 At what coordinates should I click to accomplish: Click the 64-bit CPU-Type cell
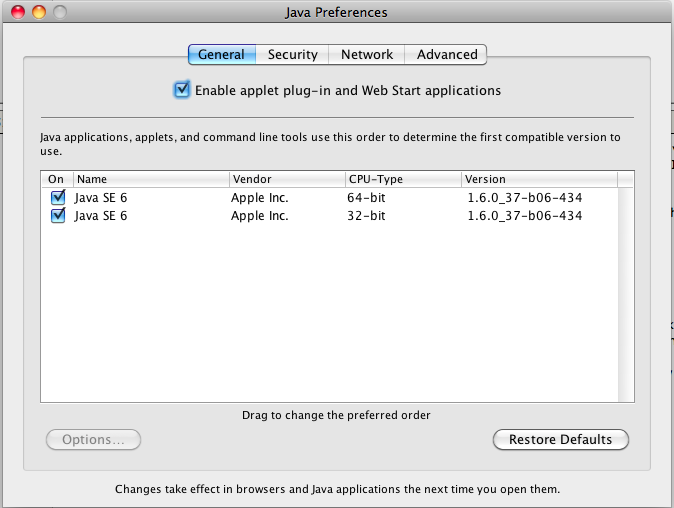366,198
